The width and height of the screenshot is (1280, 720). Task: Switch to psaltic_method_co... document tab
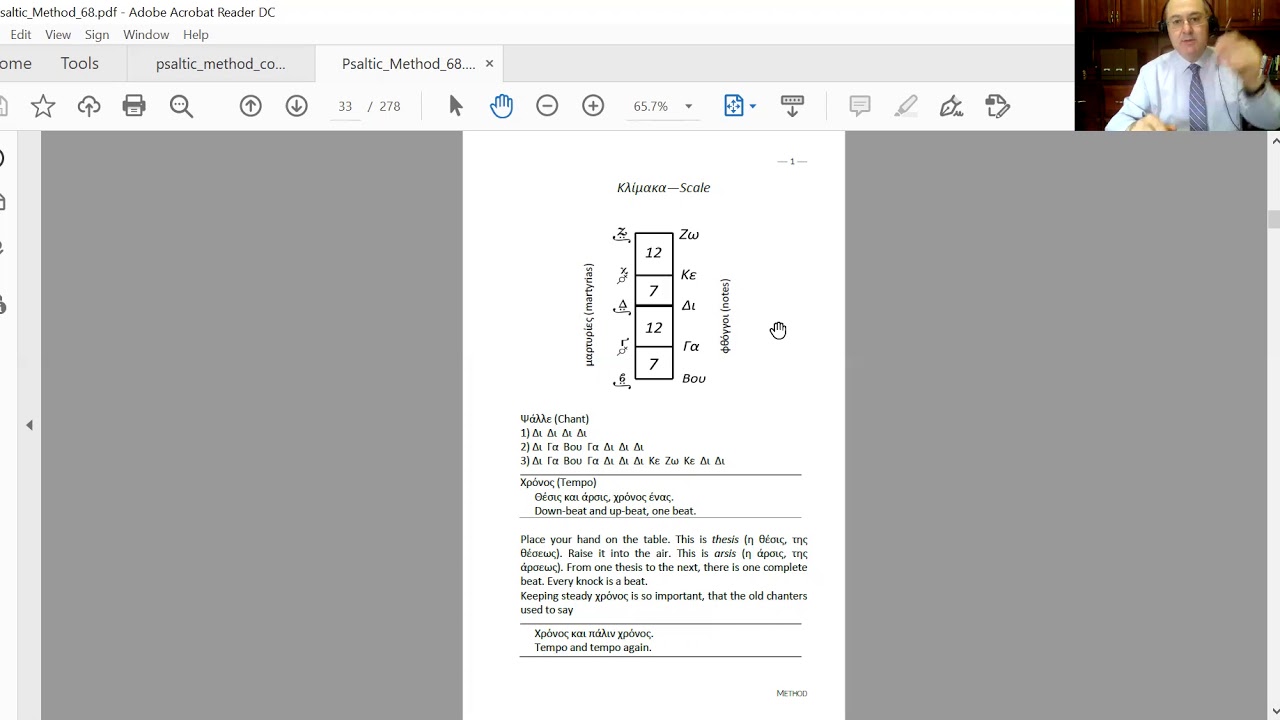tap(220, 64)
